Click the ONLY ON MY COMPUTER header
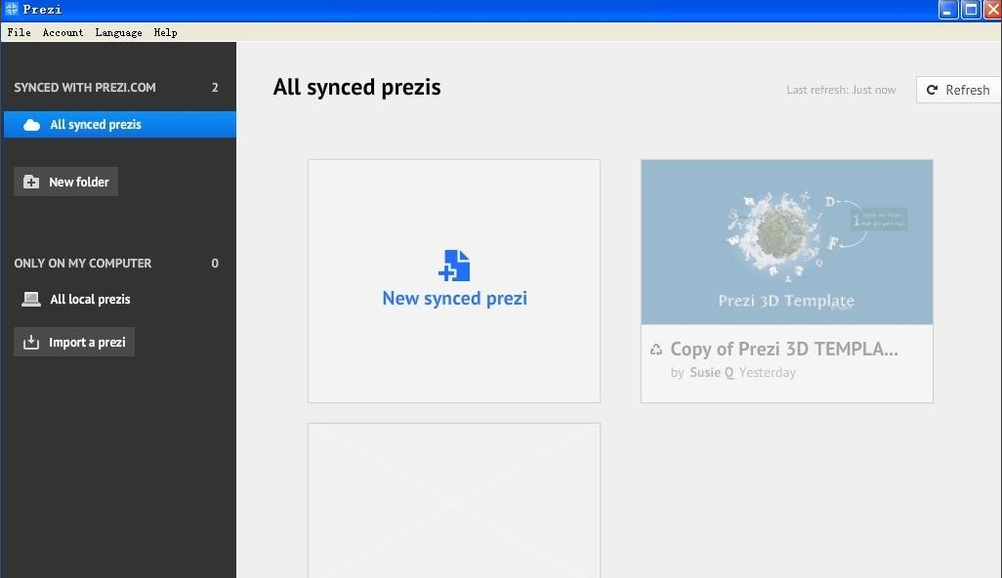Viewport: 1002px width, 578px height. pos(83,263)
